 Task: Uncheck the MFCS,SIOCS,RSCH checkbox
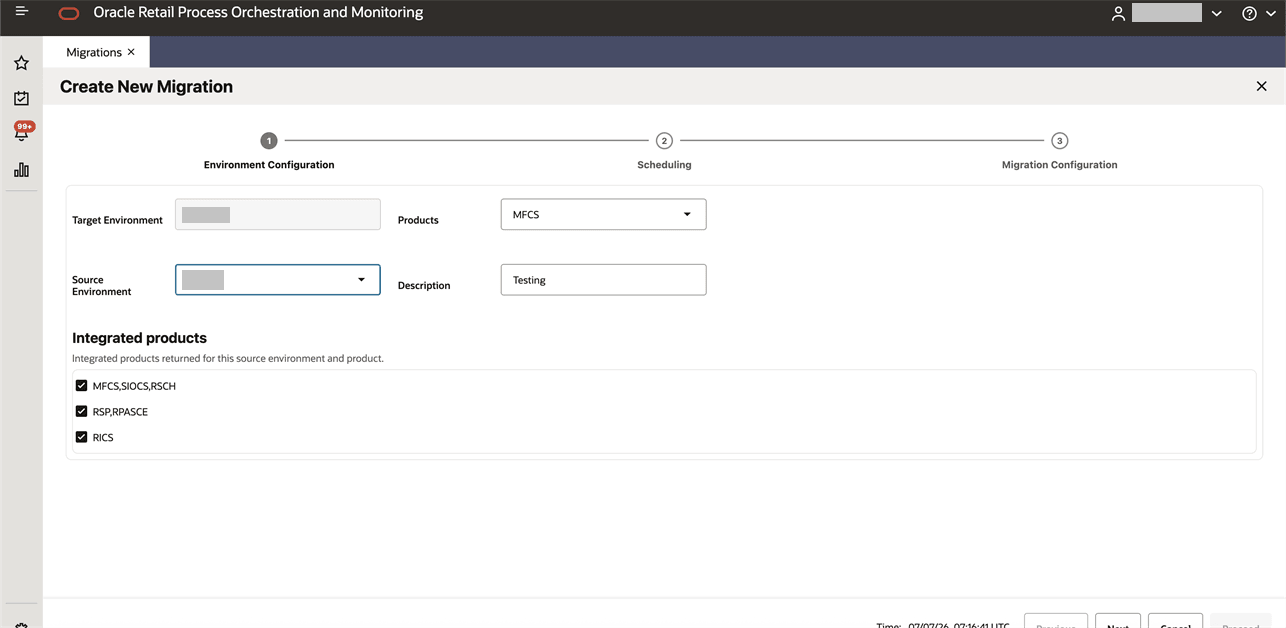82,385
